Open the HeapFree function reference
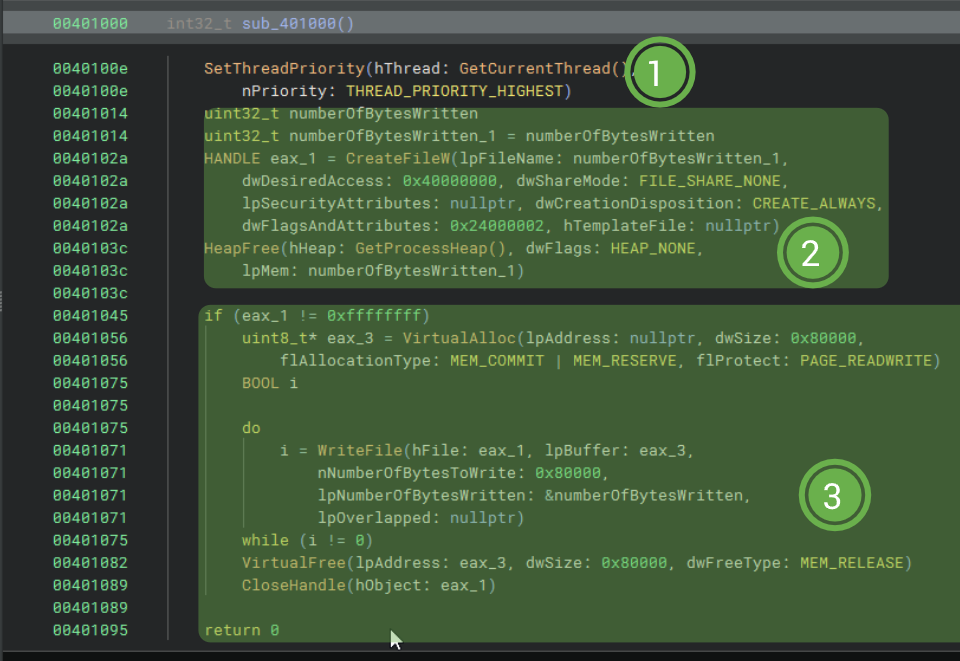 240,249
